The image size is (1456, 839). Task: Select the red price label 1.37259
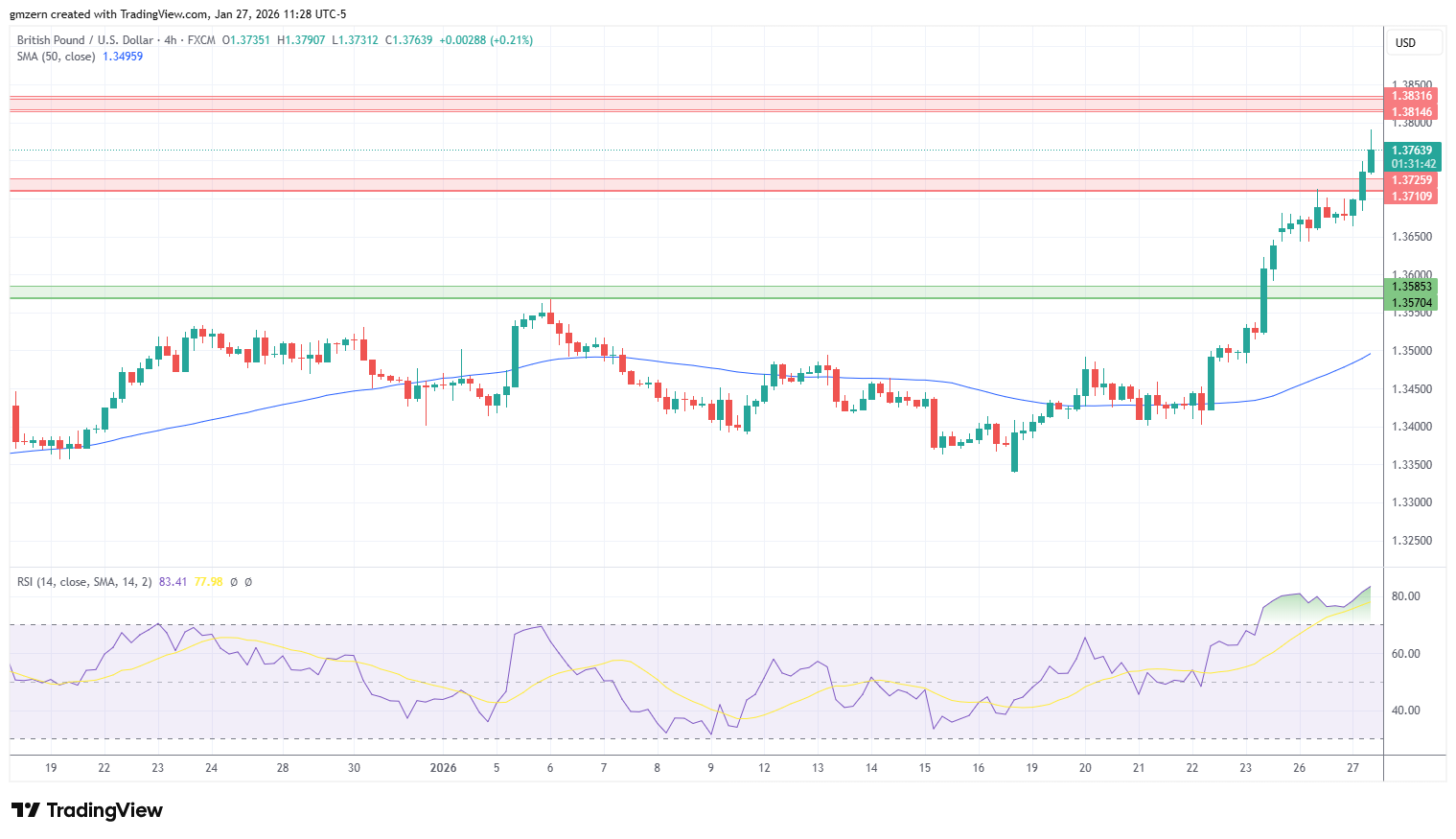click(1412, 180)
